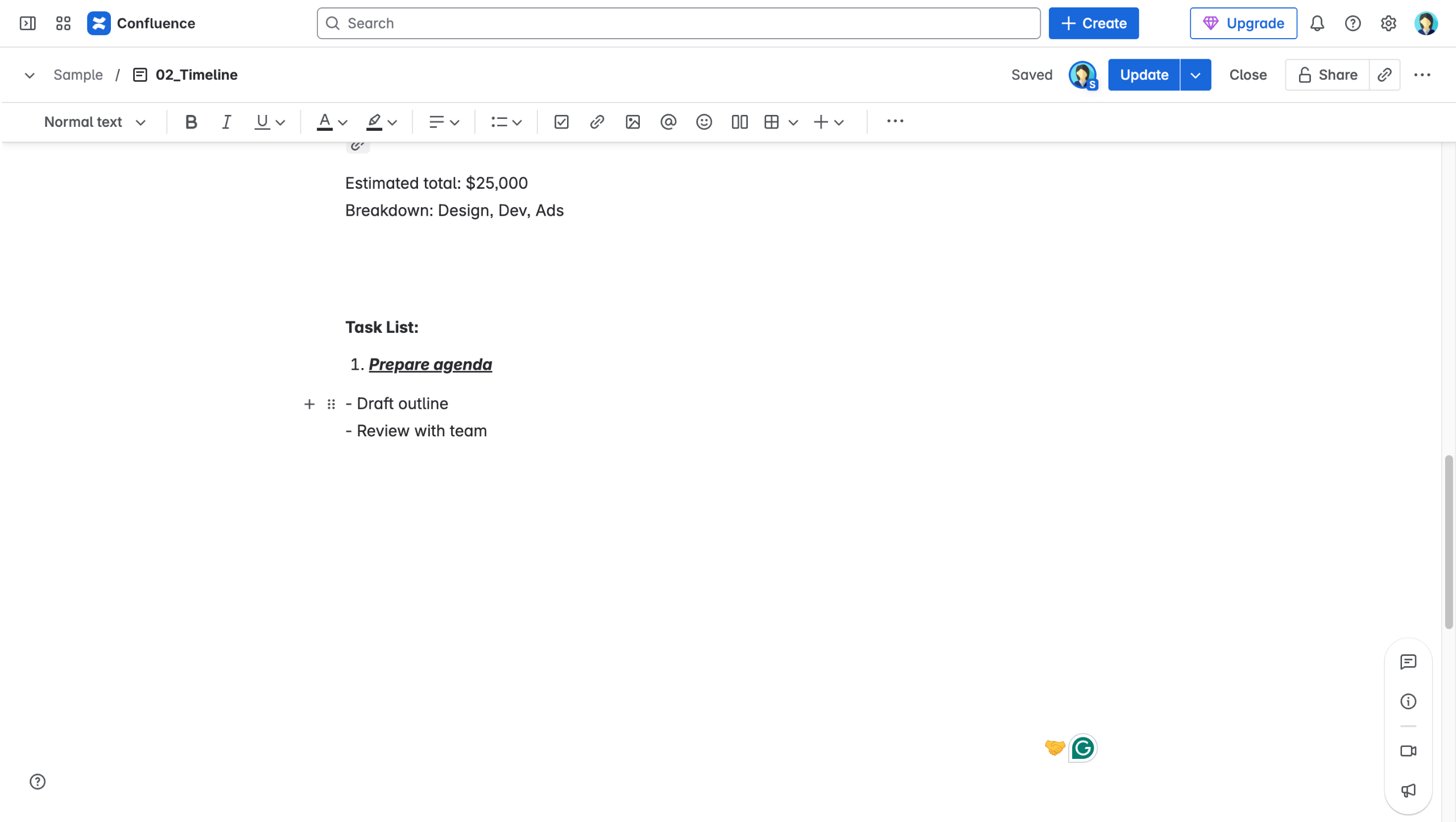
Task: Insert a table
Action: [772, 122]
